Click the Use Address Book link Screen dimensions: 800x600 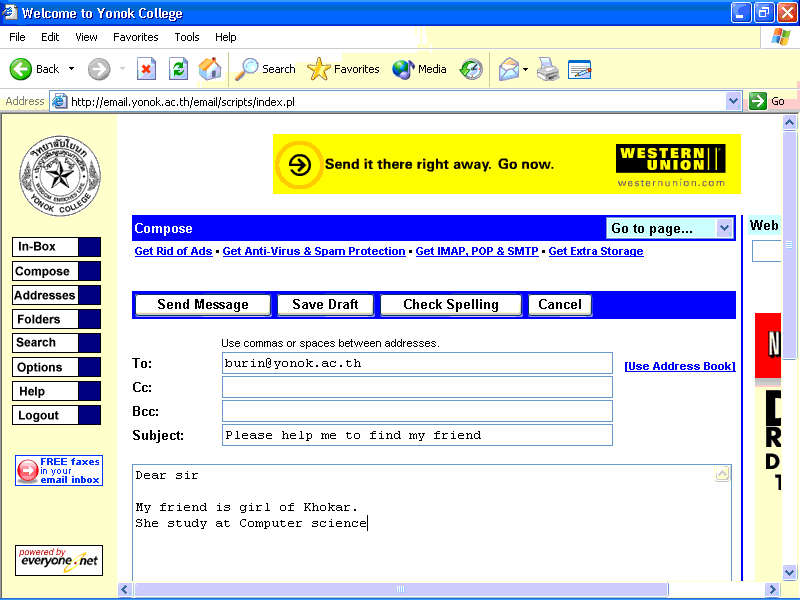point(679,366)
